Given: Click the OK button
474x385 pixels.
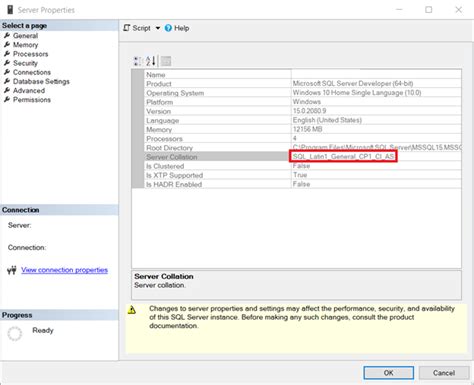Looking at the screenshot, I should tap(389, 373).
